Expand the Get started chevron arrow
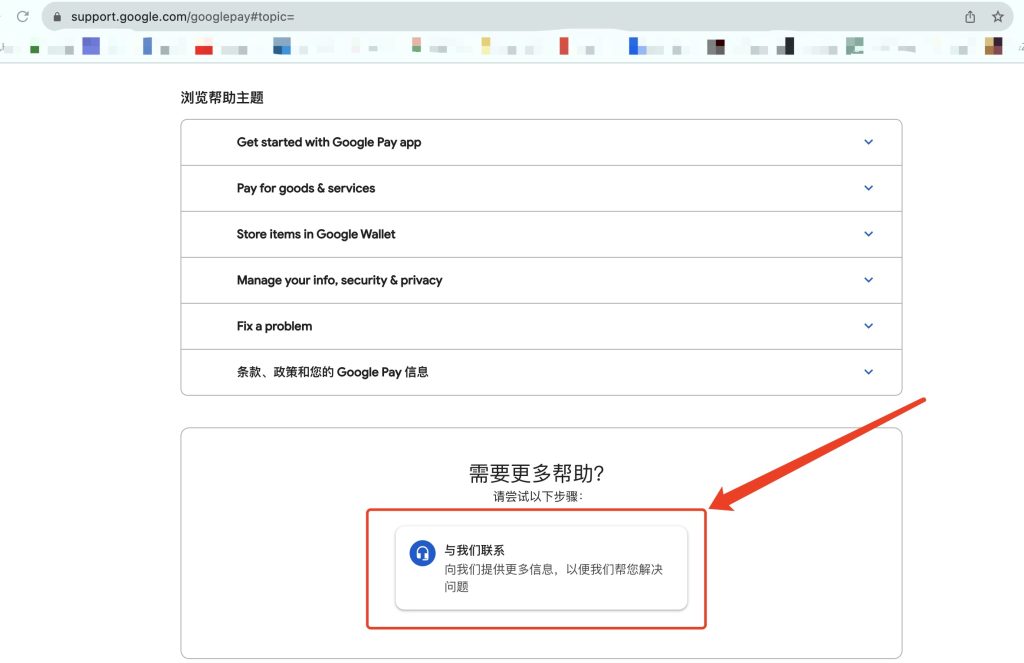 click(x=868, y=142)
